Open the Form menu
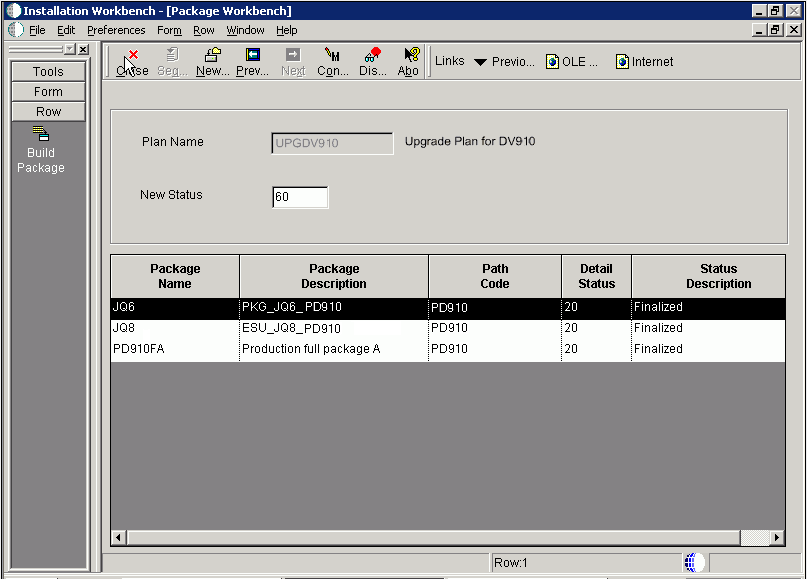Screen dimensions: 807x579 169,30
